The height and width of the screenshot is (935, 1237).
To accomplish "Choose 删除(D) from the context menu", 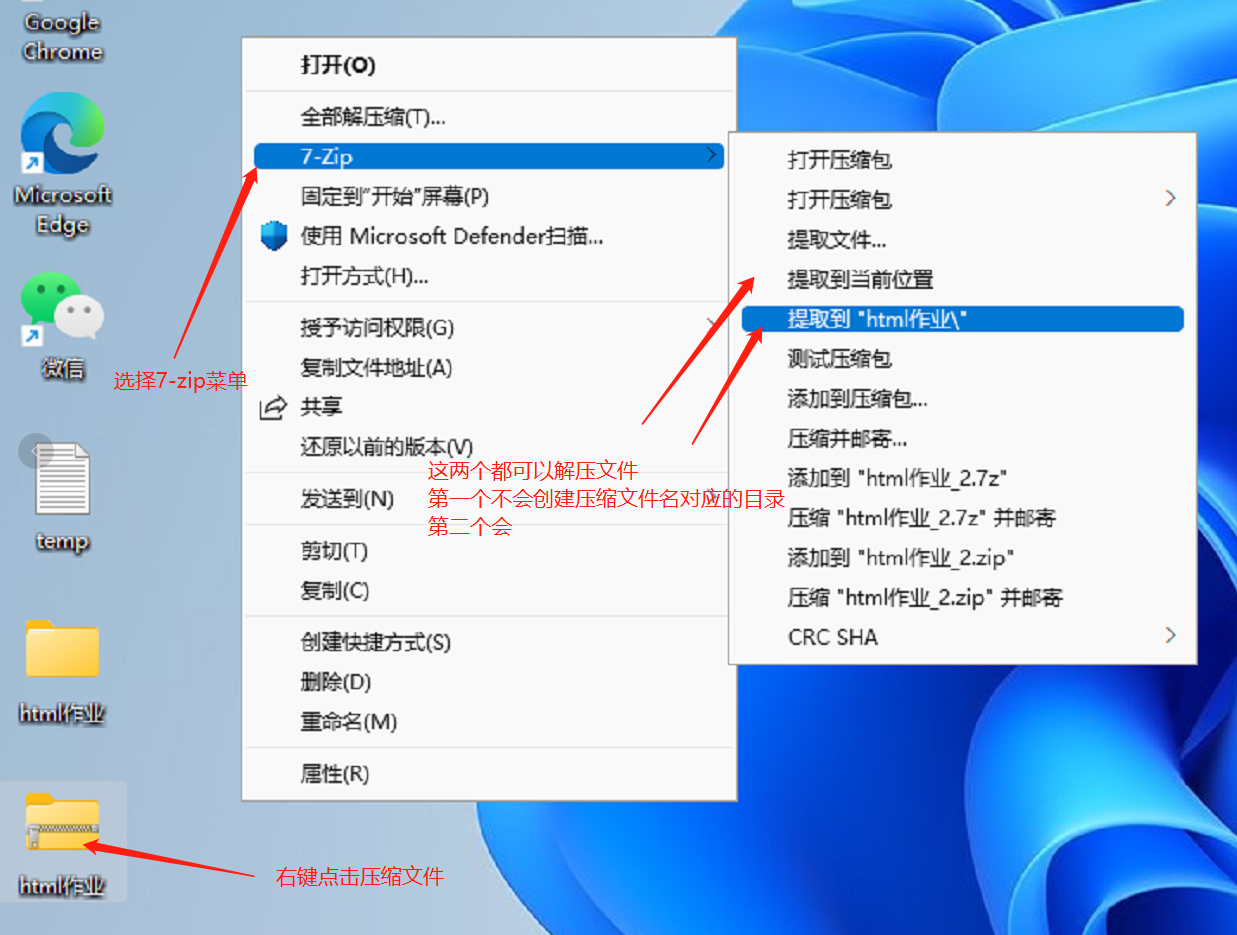I will pyautogui.click(x=336, y=682).
